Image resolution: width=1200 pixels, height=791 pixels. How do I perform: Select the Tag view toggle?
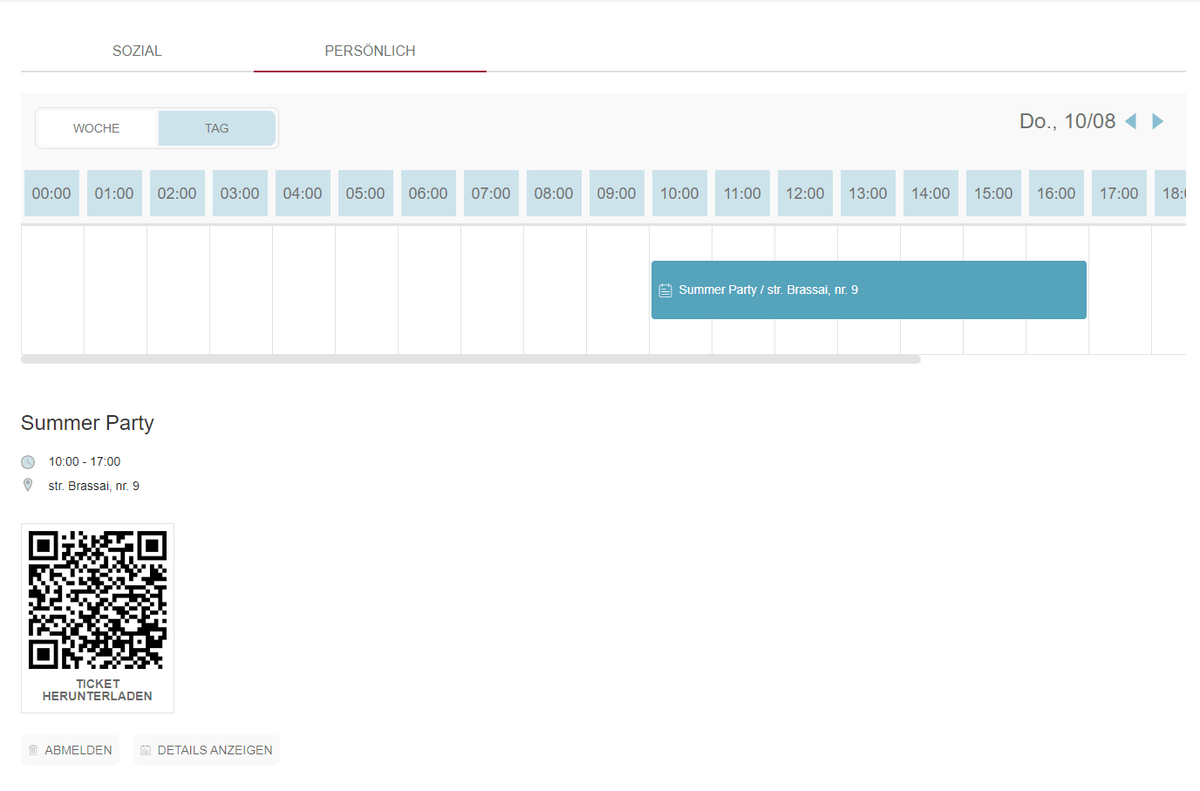click(217, 129)
